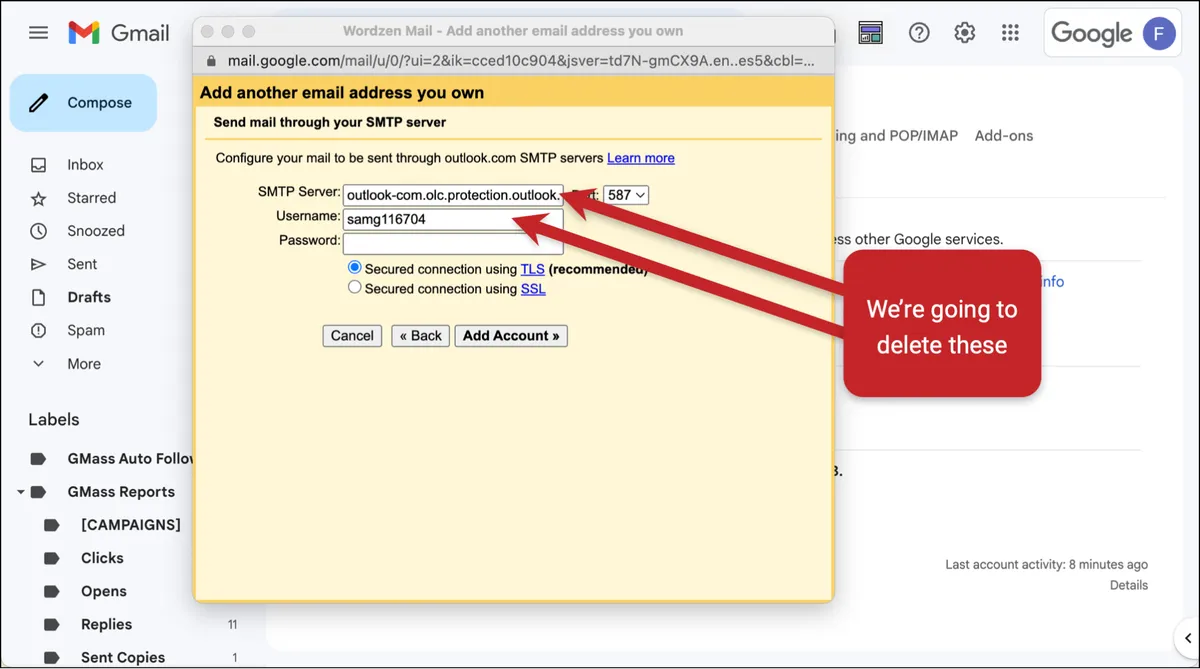Open the Spam folder

[x=86, y=330]
